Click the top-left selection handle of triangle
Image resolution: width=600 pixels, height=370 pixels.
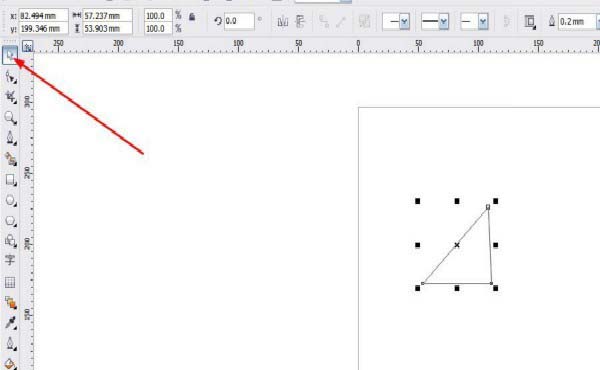417,201
